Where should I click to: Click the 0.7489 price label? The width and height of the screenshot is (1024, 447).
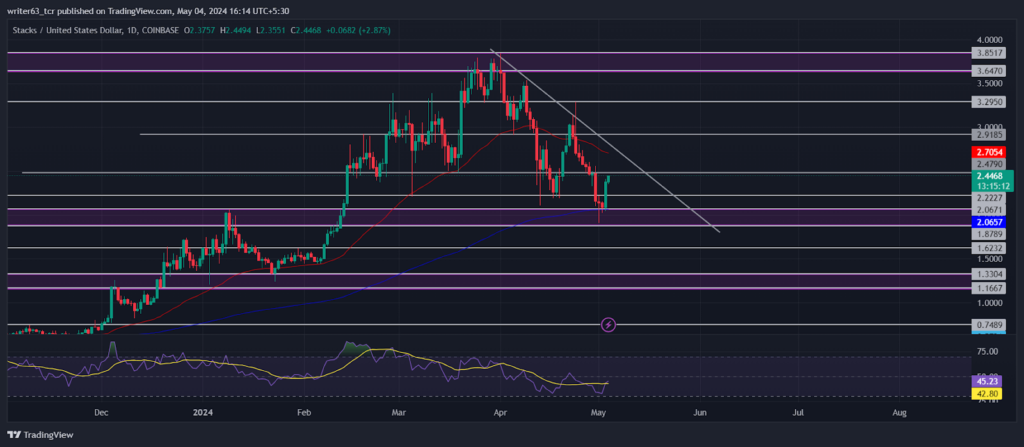coord(987,324)
